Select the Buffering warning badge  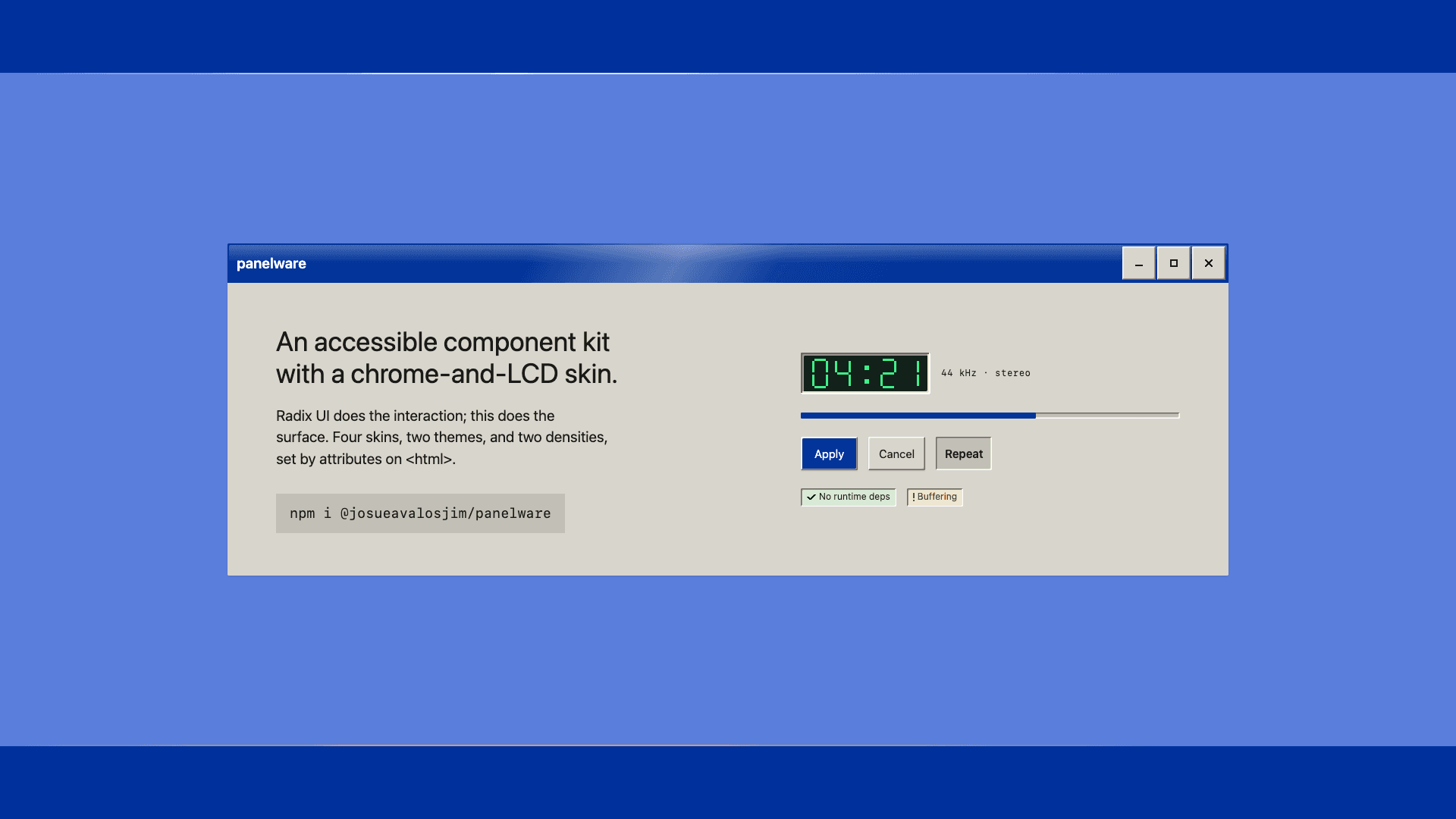pyautogui.click(x=934, y=497)
